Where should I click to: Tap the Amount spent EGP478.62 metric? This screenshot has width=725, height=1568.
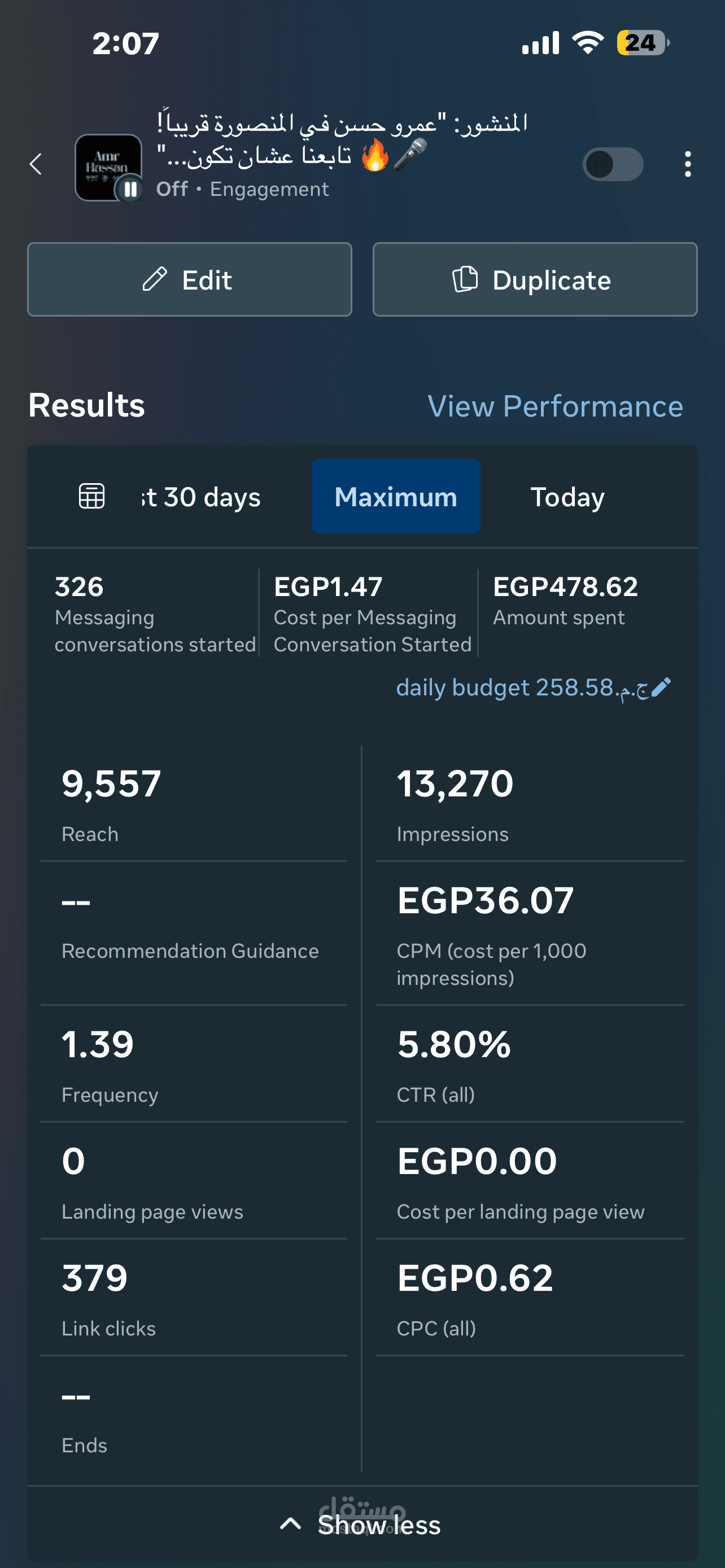pos(565,601)
